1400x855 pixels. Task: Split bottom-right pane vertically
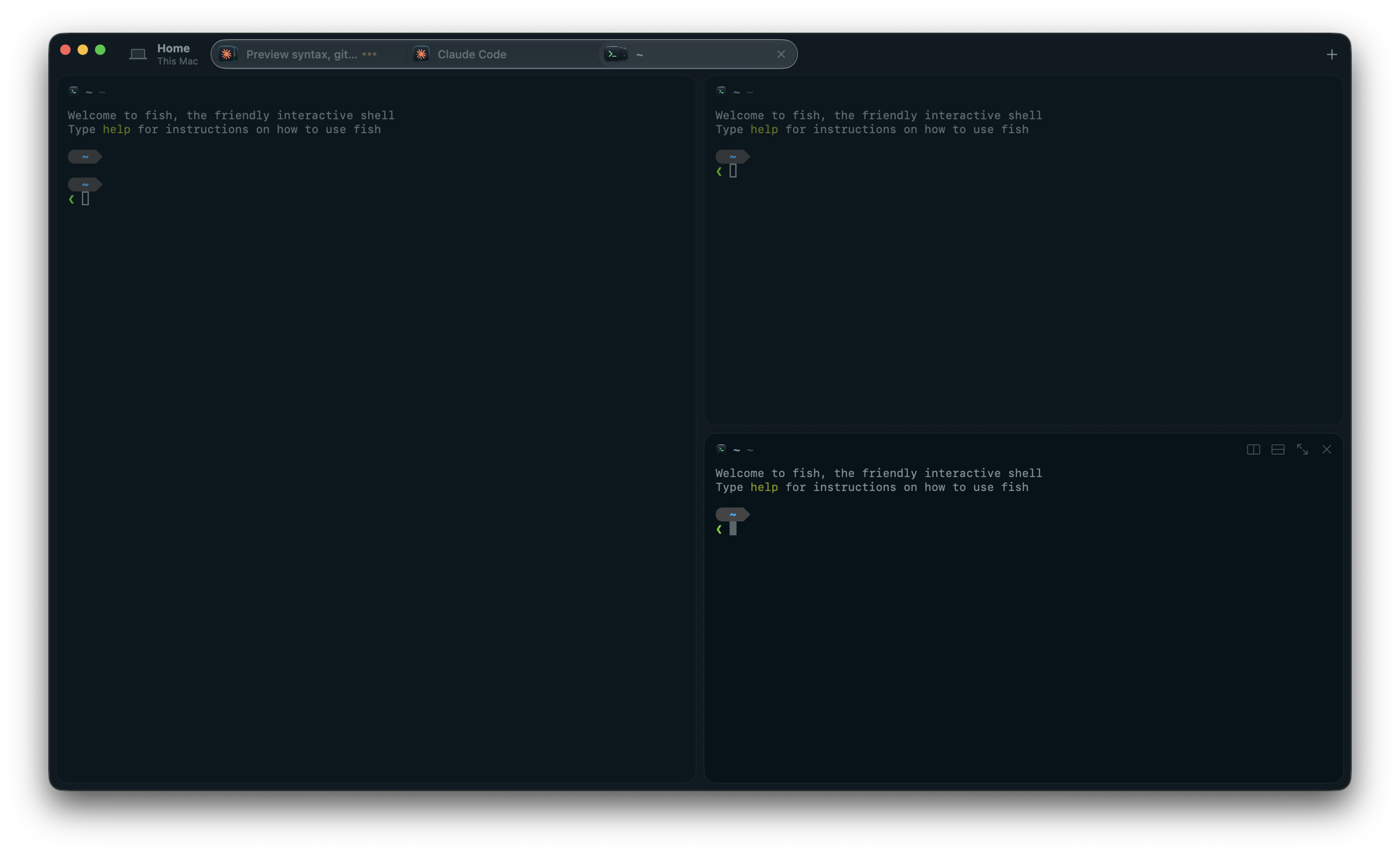1254,450
